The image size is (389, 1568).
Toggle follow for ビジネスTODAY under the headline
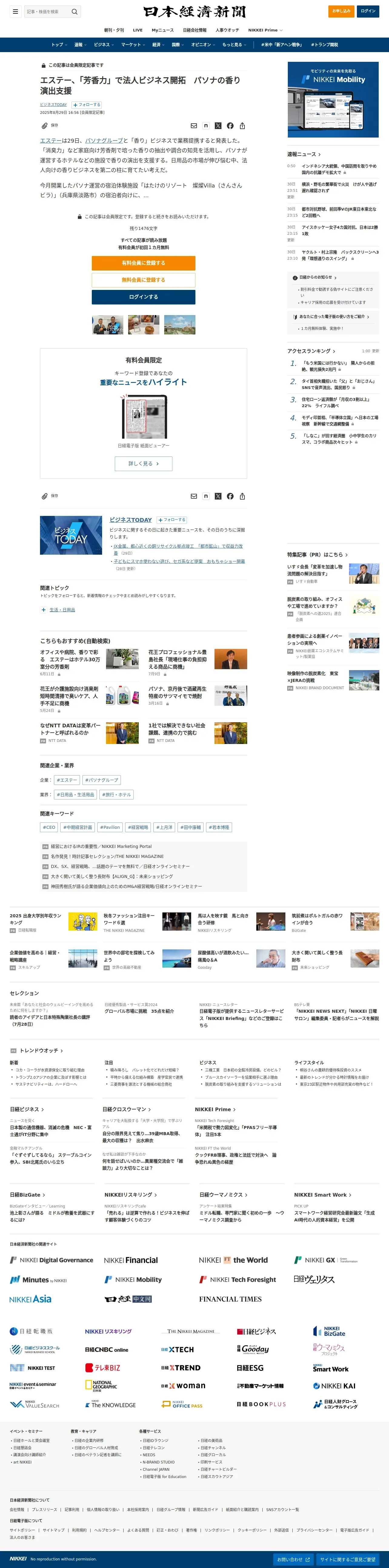87,105
